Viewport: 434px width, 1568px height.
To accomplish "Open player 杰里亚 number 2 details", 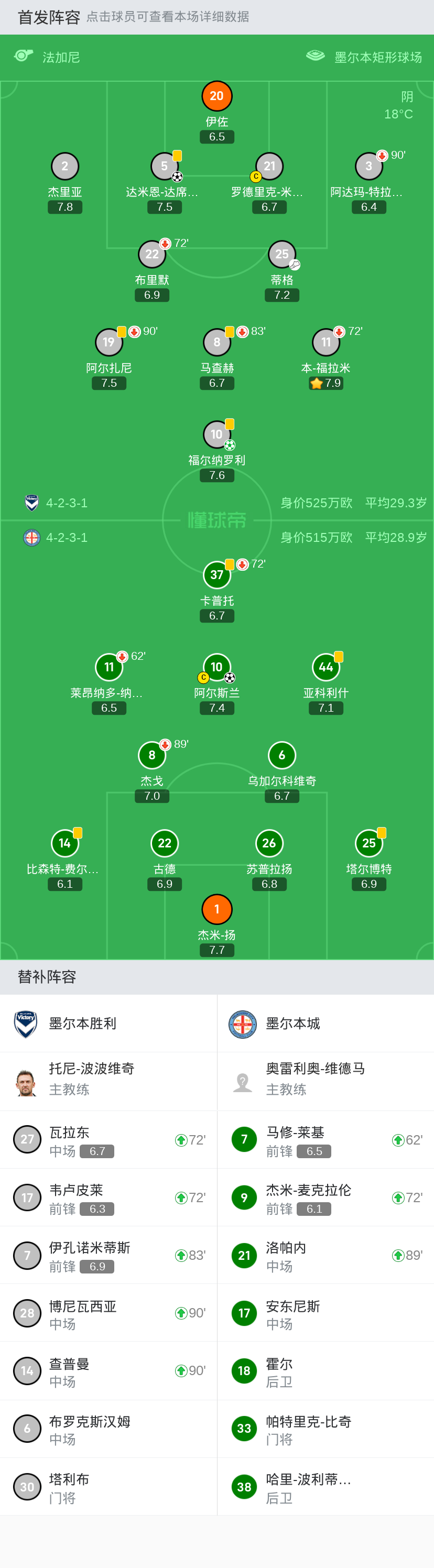I will pyautogui.click(x=64, y=166).
